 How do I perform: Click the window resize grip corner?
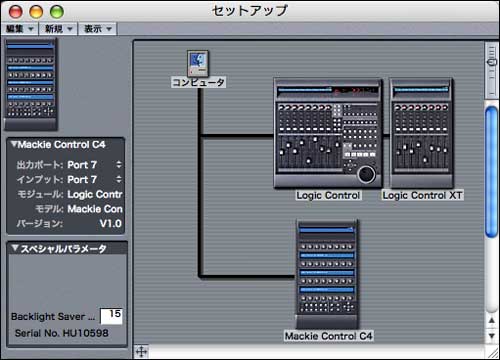point(492,352)
